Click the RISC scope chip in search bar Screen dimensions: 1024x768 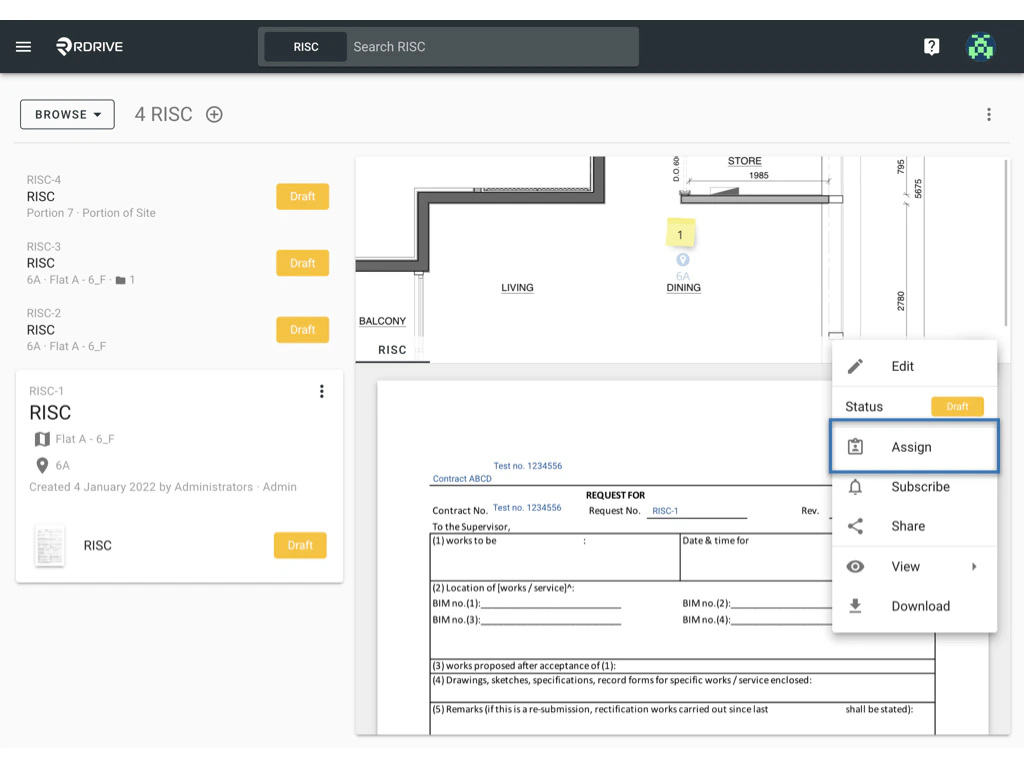(x=304, y=46)
